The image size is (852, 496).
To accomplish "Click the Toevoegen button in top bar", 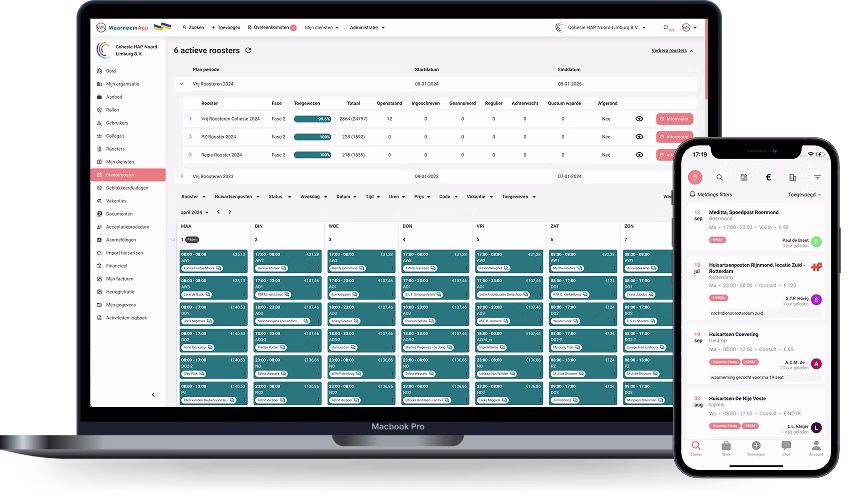I will 226,28.
